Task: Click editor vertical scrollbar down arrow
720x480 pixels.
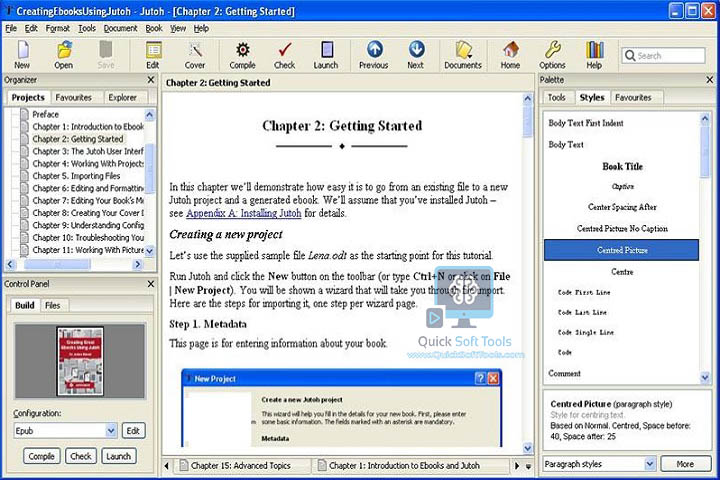Action: click(528, 447)
